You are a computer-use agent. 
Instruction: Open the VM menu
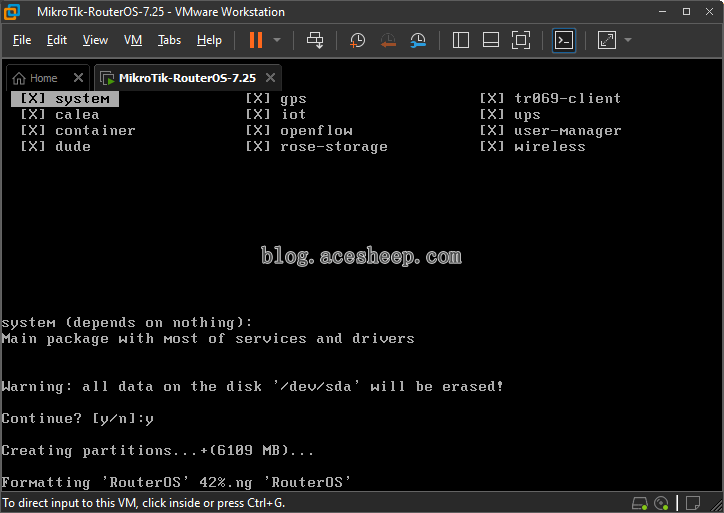[133, 40]
